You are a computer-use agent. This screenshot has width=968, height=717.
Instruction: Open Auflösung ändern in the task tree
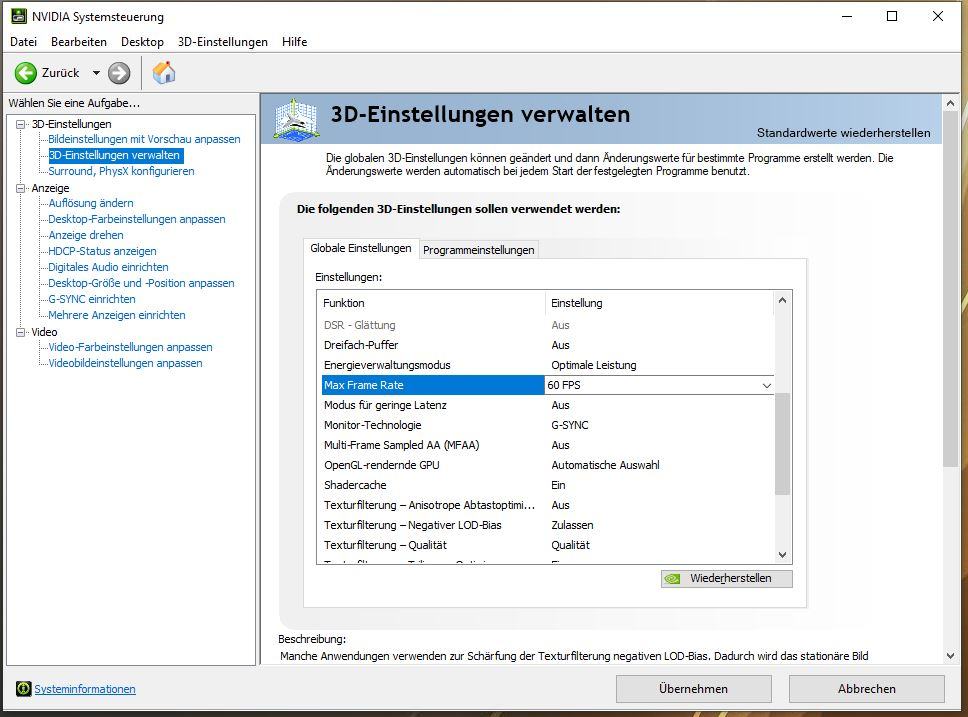coord(91,203)
